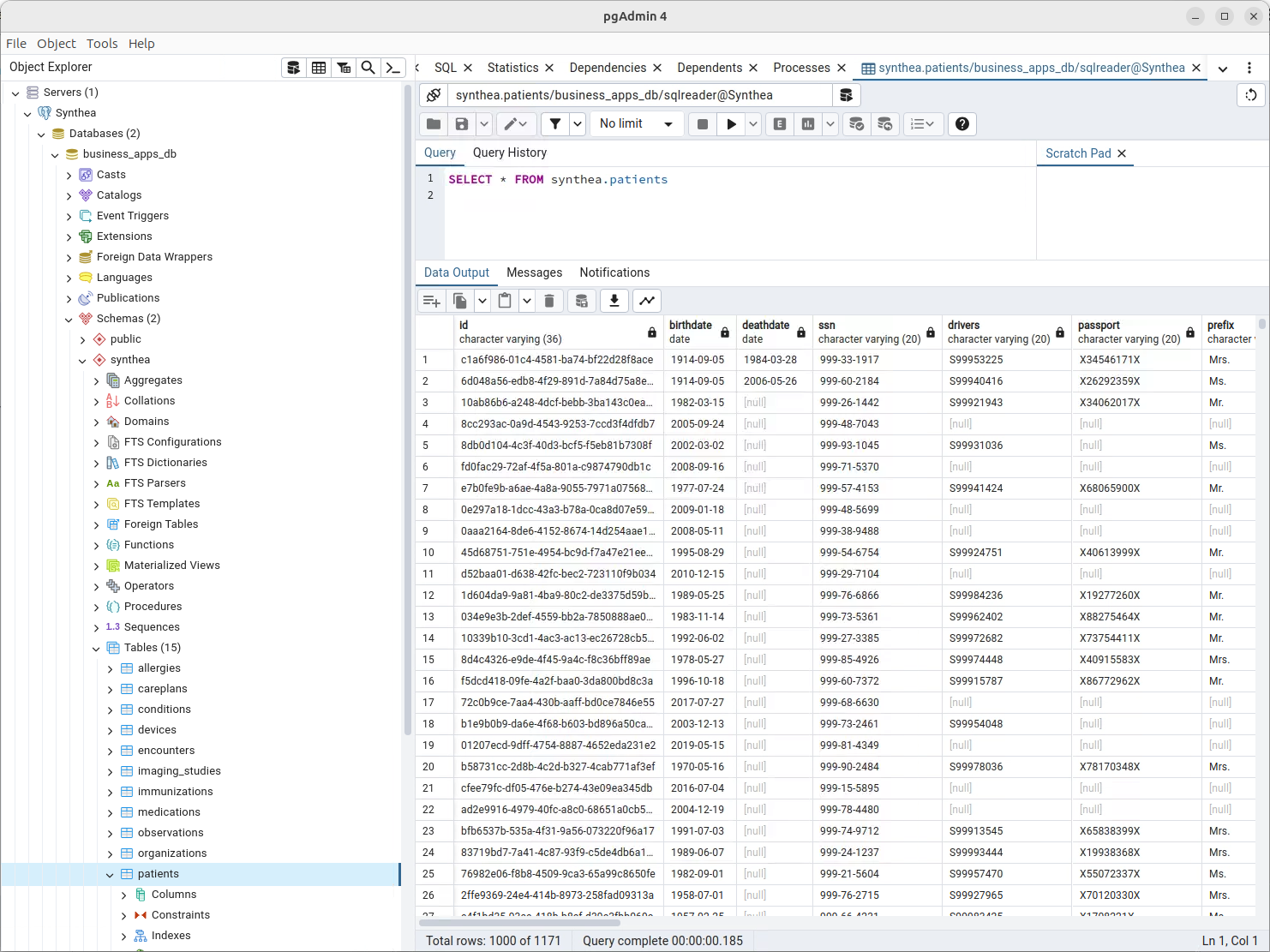Viewport: 1270px width, 952px height.
Task: Switch to the Messages tab
Action: tap(534, 272)
